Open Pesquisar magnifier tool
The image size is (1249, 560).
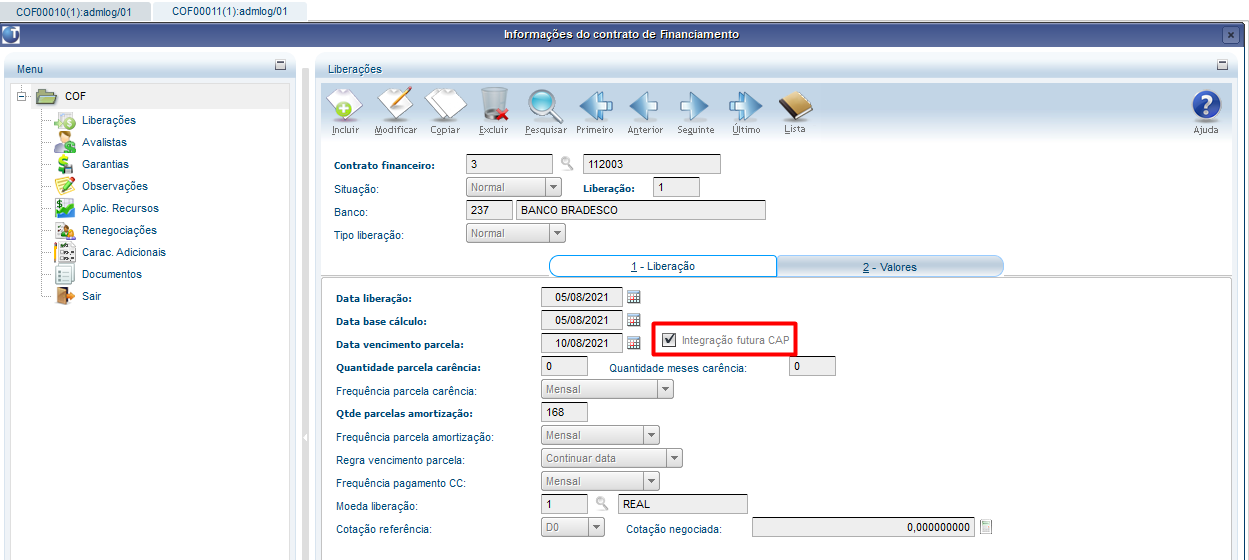546,106
